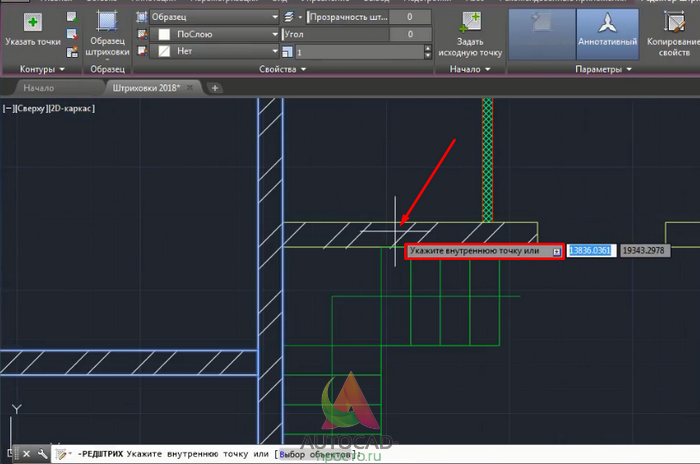
Task: Open the ПоСлою hatch color dropdown
Action: point(214,34)
